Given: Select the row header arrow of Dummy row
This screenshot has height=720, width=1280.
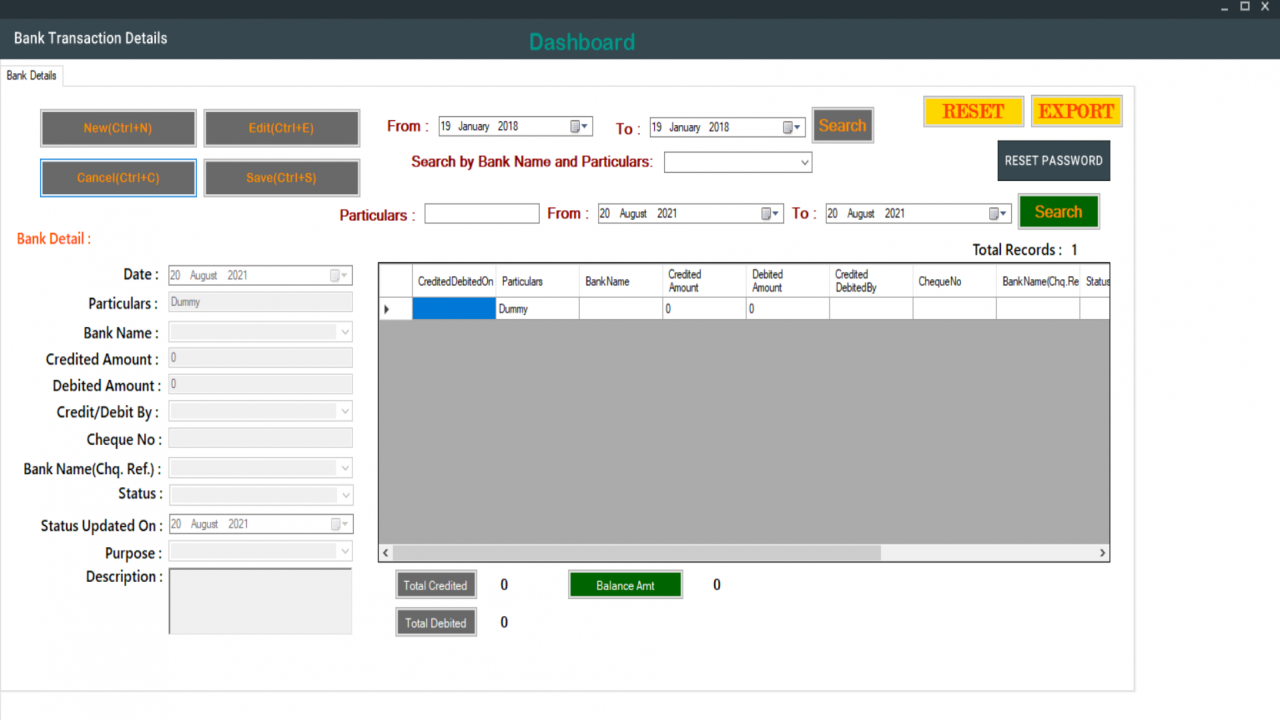Looking at the screenshot, I should 395,309.
